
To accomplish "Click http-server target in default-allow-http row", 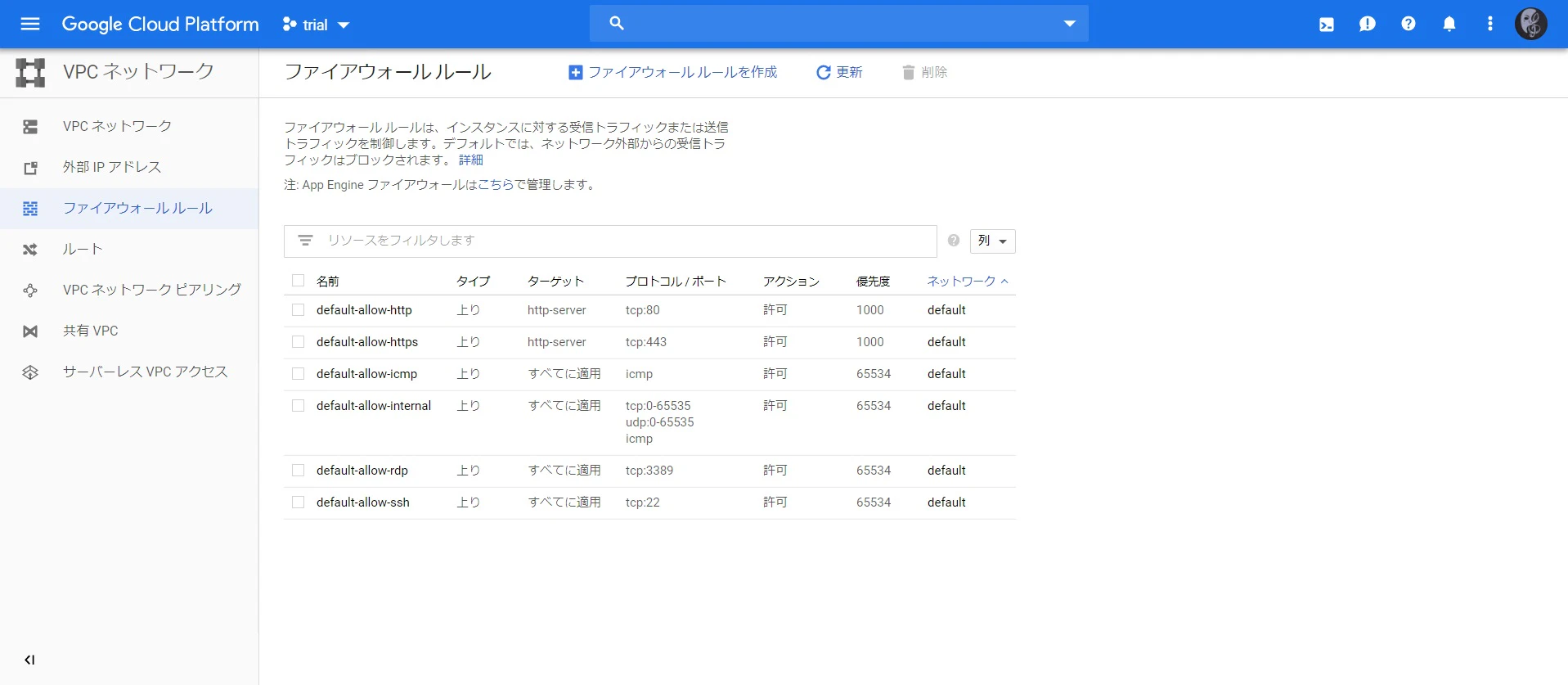I will coord(557,310).
